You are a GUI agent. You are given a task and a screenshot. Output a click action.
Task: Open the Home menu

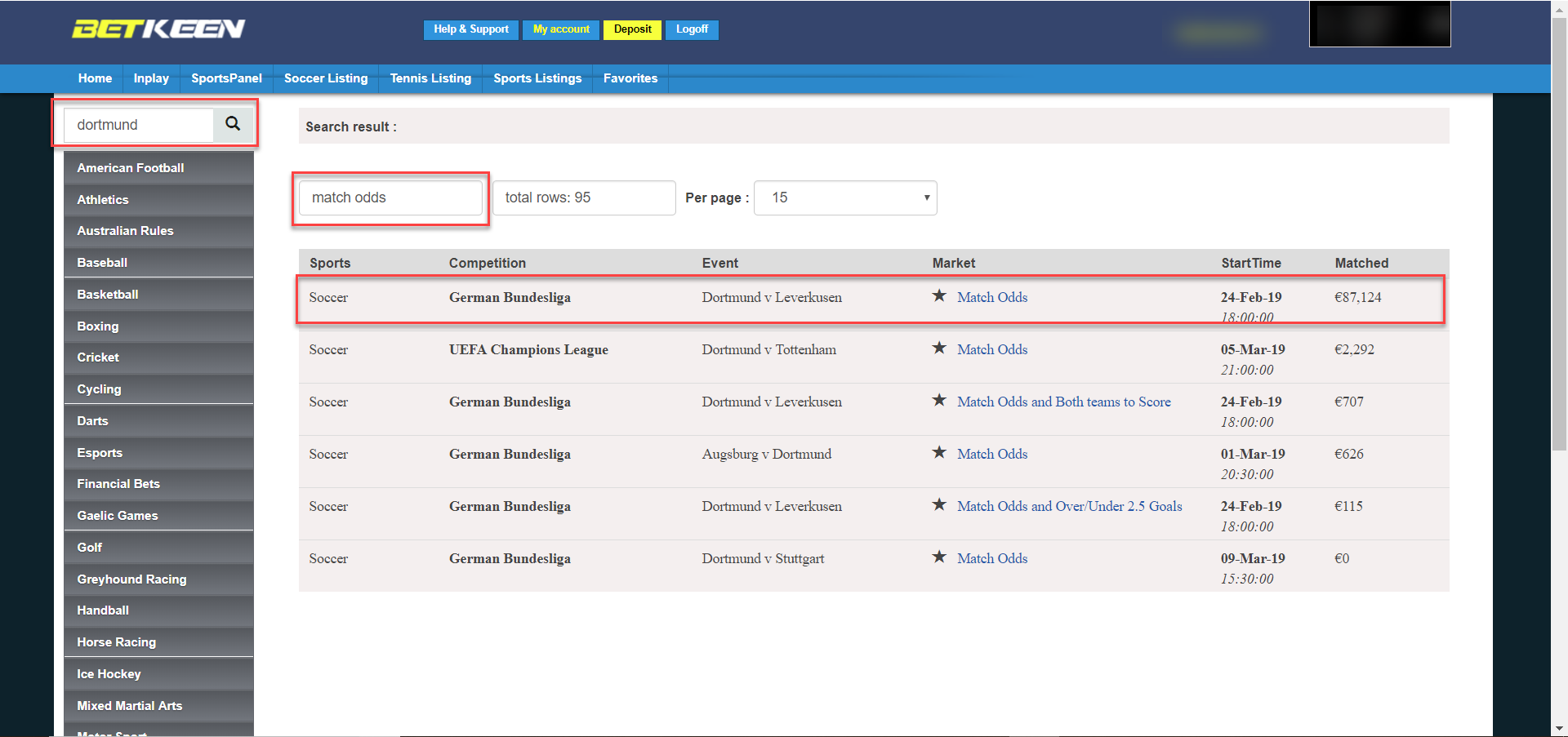click(x=95, y=78)
